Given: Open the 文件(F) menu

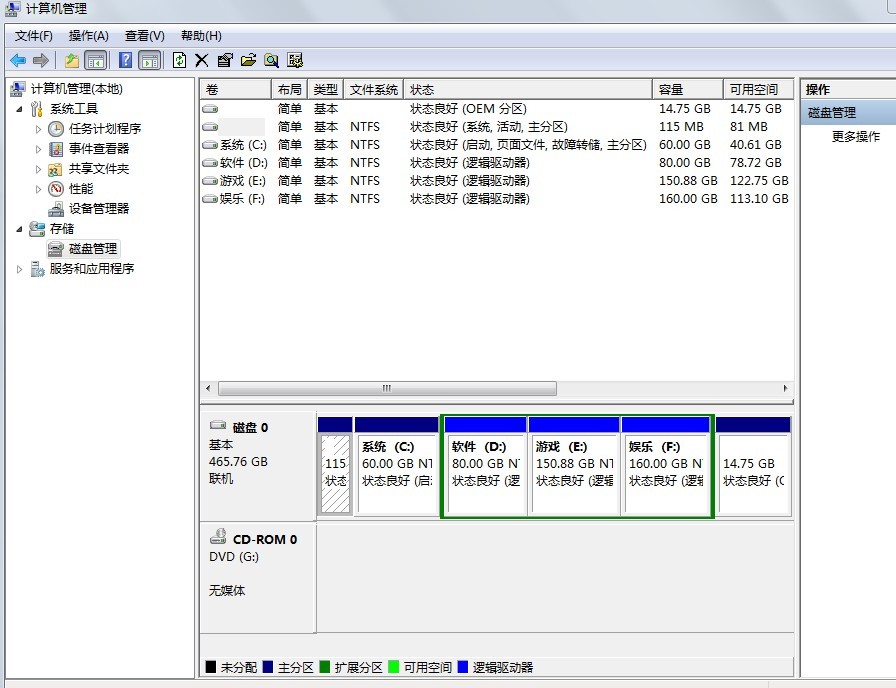Looking at the screenshot, I should click(x=34, y=36).
